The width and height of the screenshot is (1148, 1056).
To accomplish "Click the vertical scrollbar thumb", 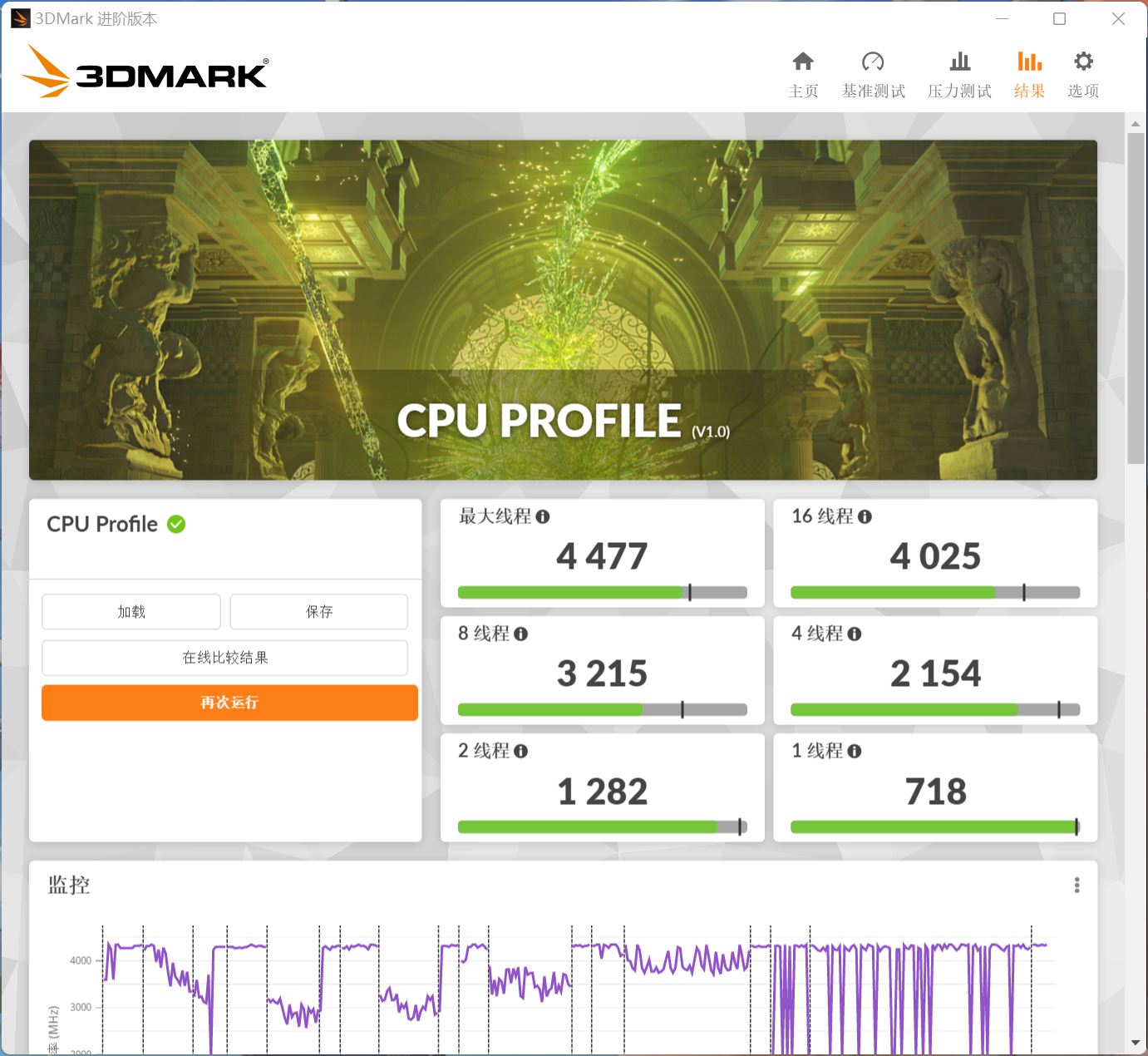I will click(1136, 298).
